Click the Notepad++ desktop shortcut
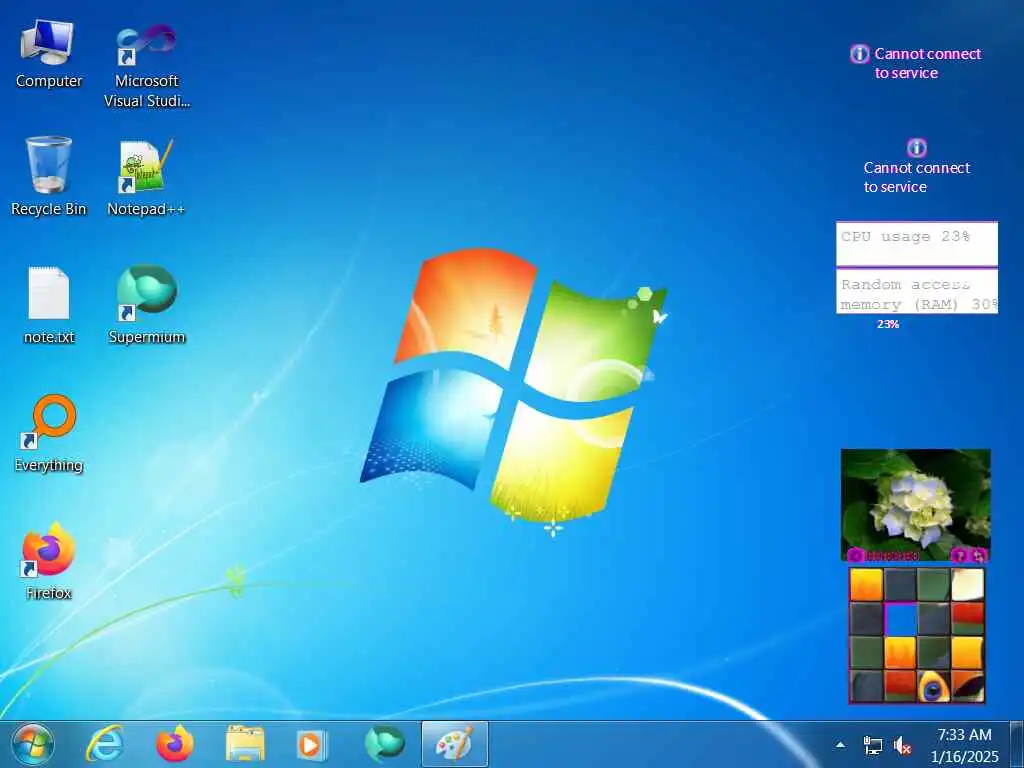 146,176
